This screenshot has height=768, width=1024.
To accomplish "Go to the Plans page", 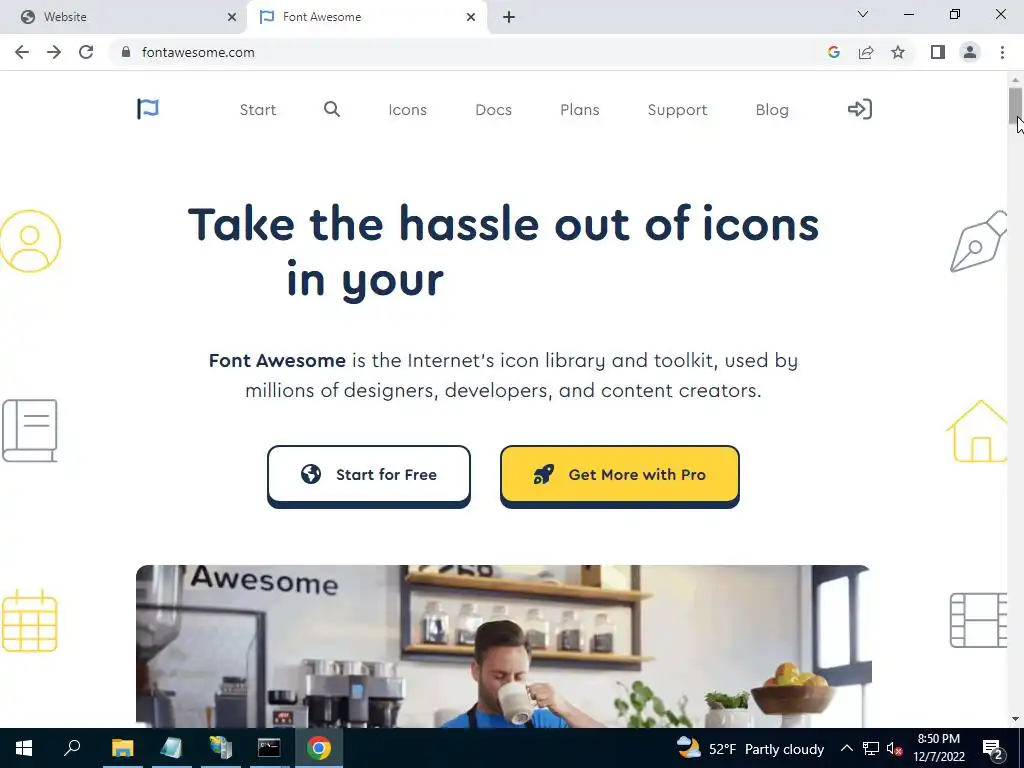I will pyautogui.click(x=579, y=110).
